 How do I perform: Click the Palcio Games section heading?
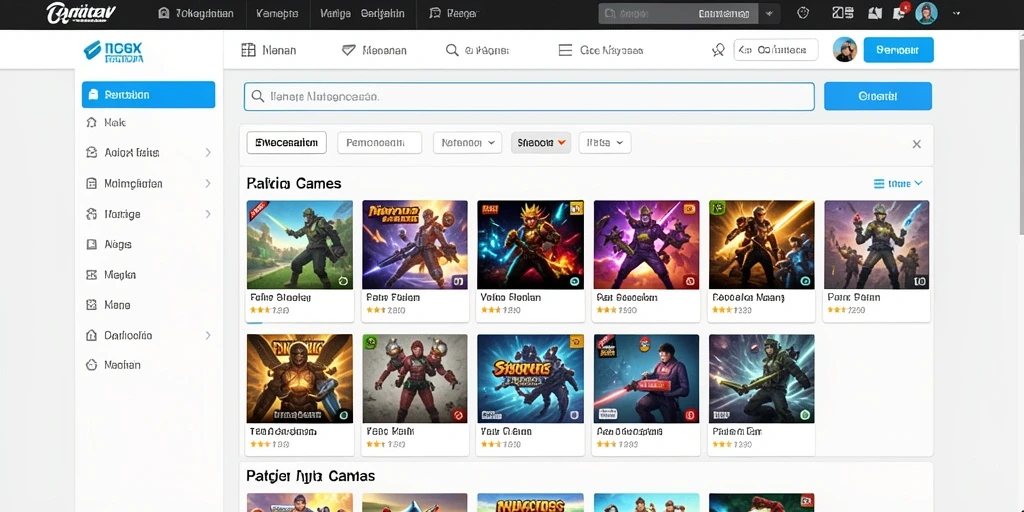pos(294,184)
